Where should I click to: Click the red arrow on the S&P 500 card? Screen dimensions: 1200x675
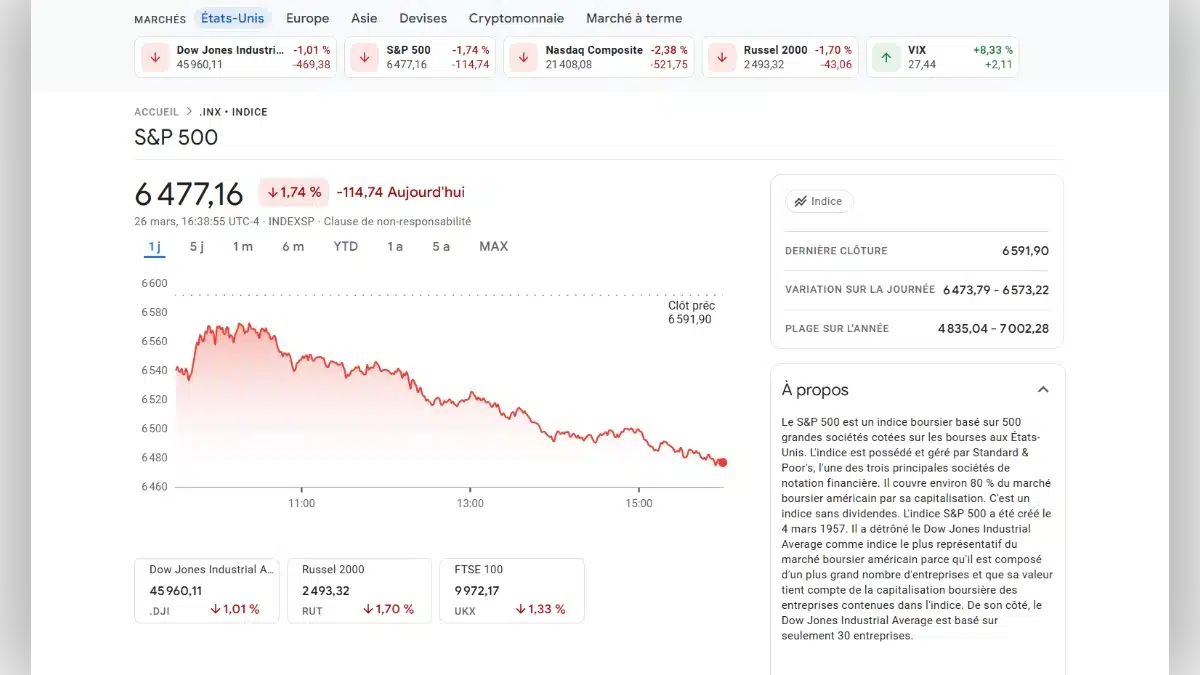[364, 57]
